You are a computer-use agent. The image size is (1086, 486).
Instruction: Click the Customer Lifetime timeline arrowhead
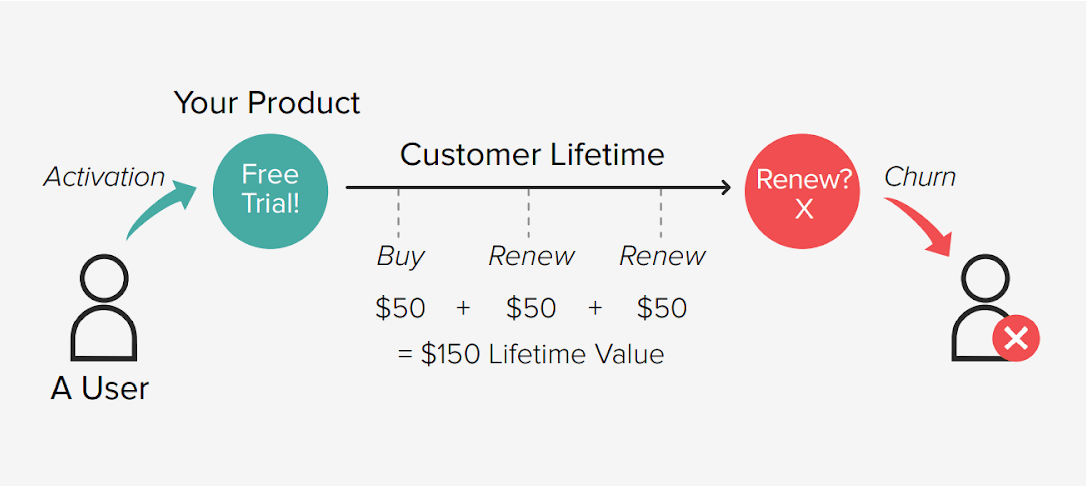[x=726, y=186]
